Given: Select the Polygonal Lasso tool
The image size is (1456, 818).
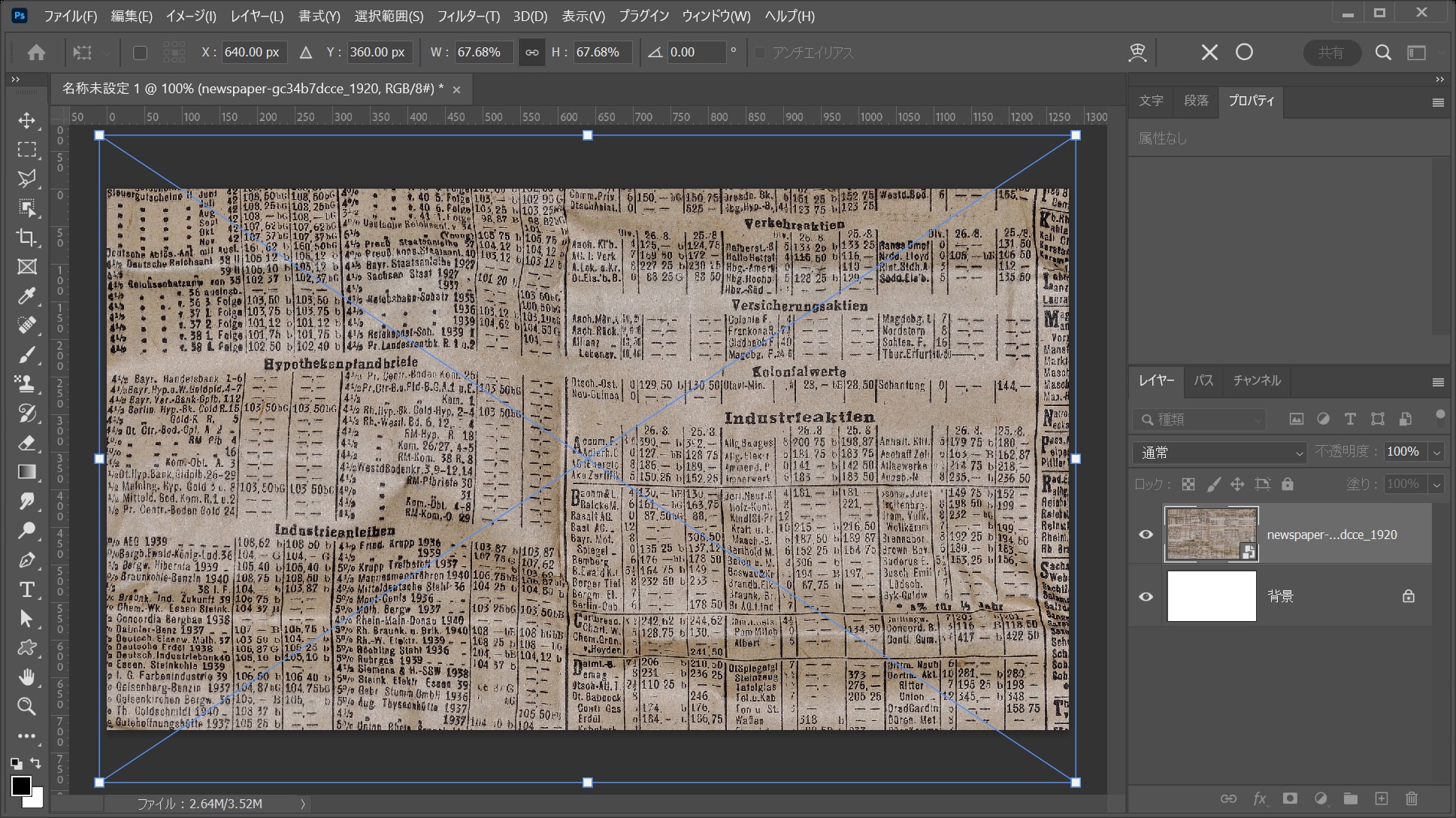Looking at the screenshot, I should point(27,179).
